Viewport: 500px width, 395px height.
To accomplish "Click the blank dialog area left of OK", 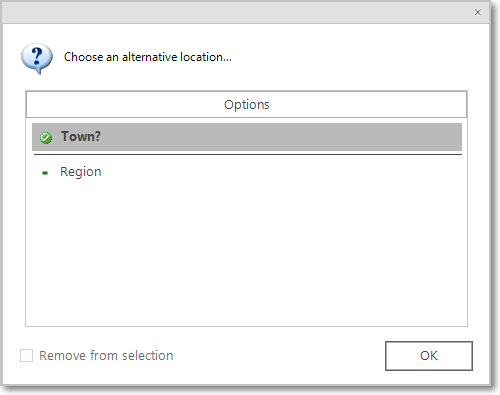I will [x=280, y=356].
